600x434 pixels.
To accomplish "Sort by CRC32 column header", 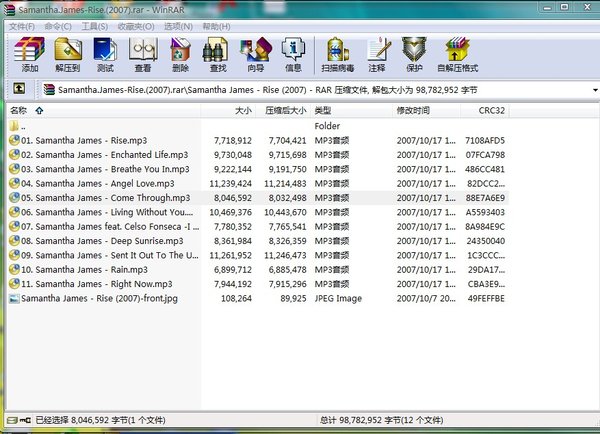I will (x=485, y=111).
